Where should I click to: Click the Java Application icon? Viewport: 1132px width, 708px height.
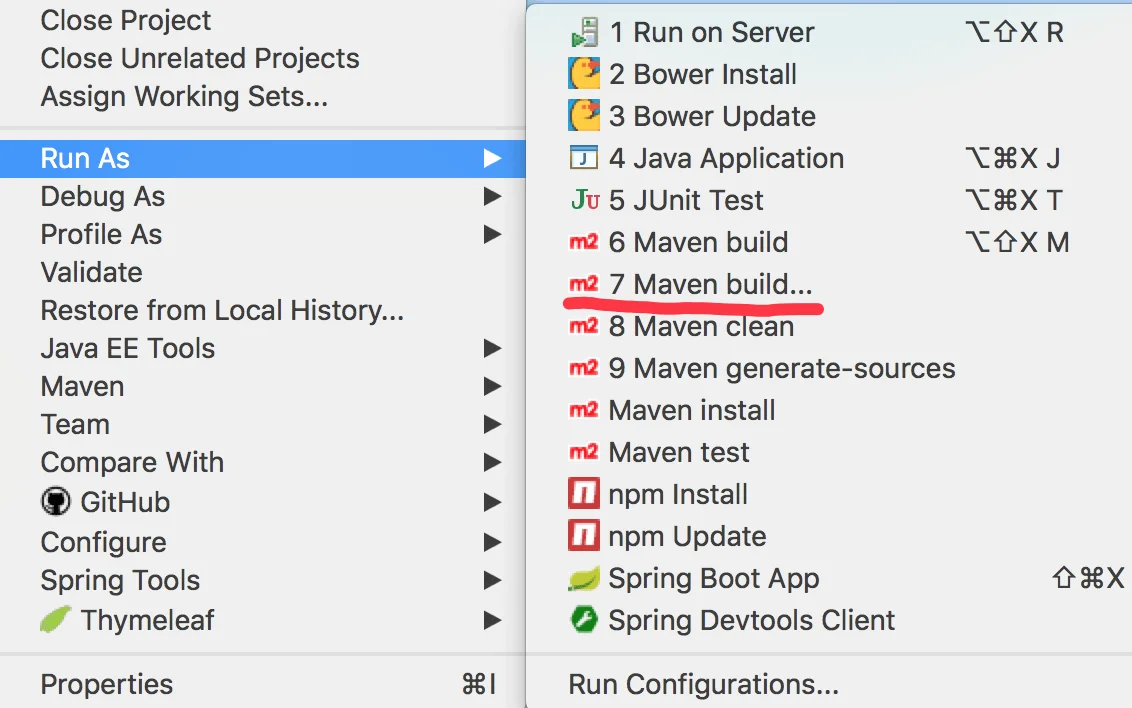[584, 157]
